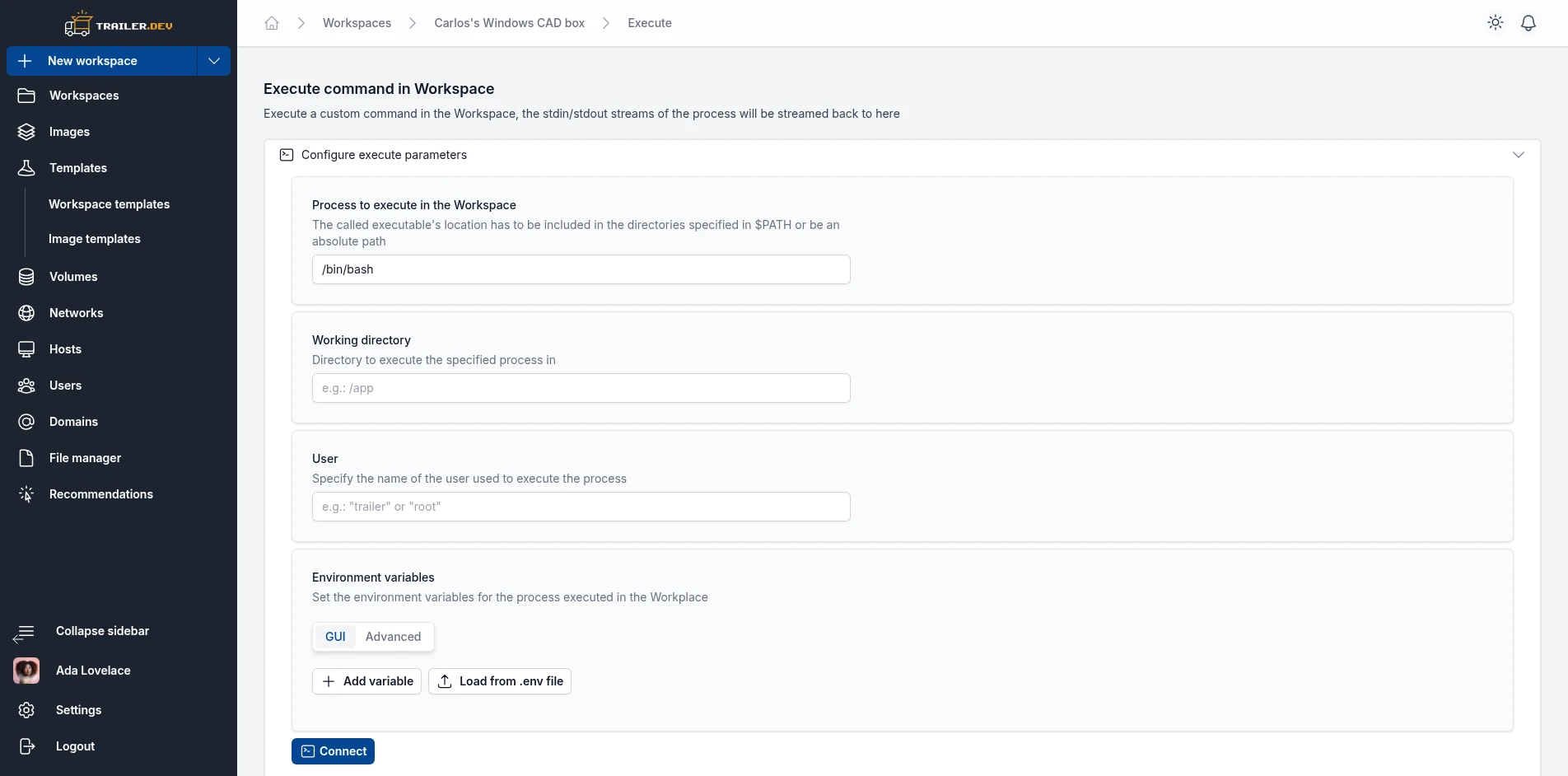Click Collapse sidebar label

click(102, 631)
